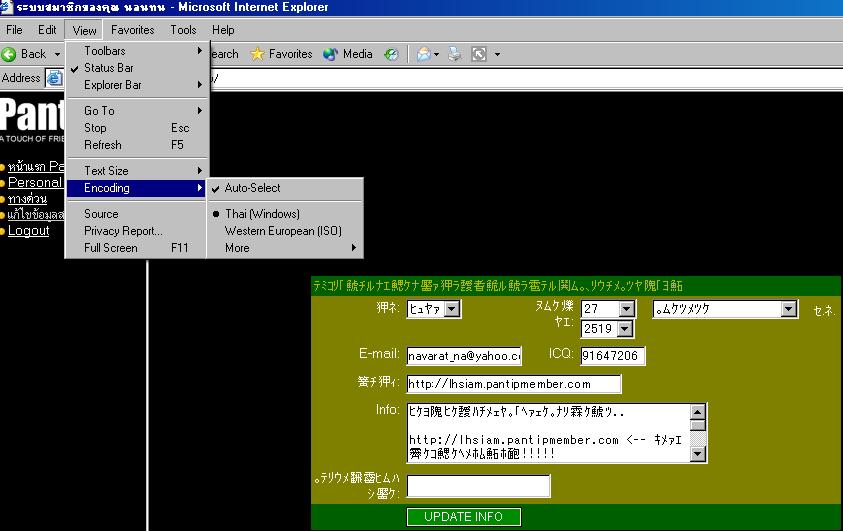The height and width of the screenshot is (531, 843).
Task: Click the Personal link in sidebar
Action: (35, 182)
